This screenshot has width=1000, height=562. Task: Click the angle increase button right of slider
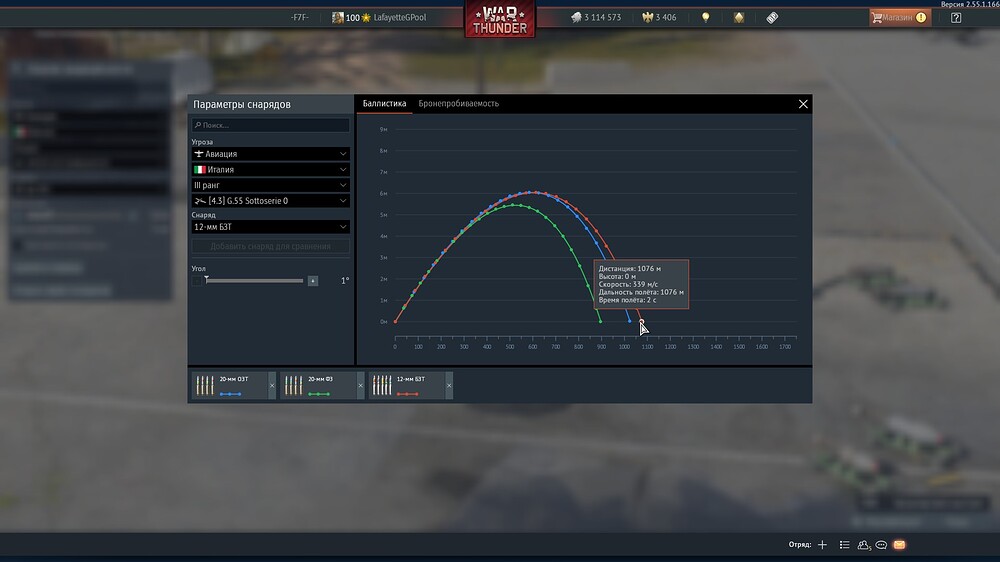click(x=312, y=281)
